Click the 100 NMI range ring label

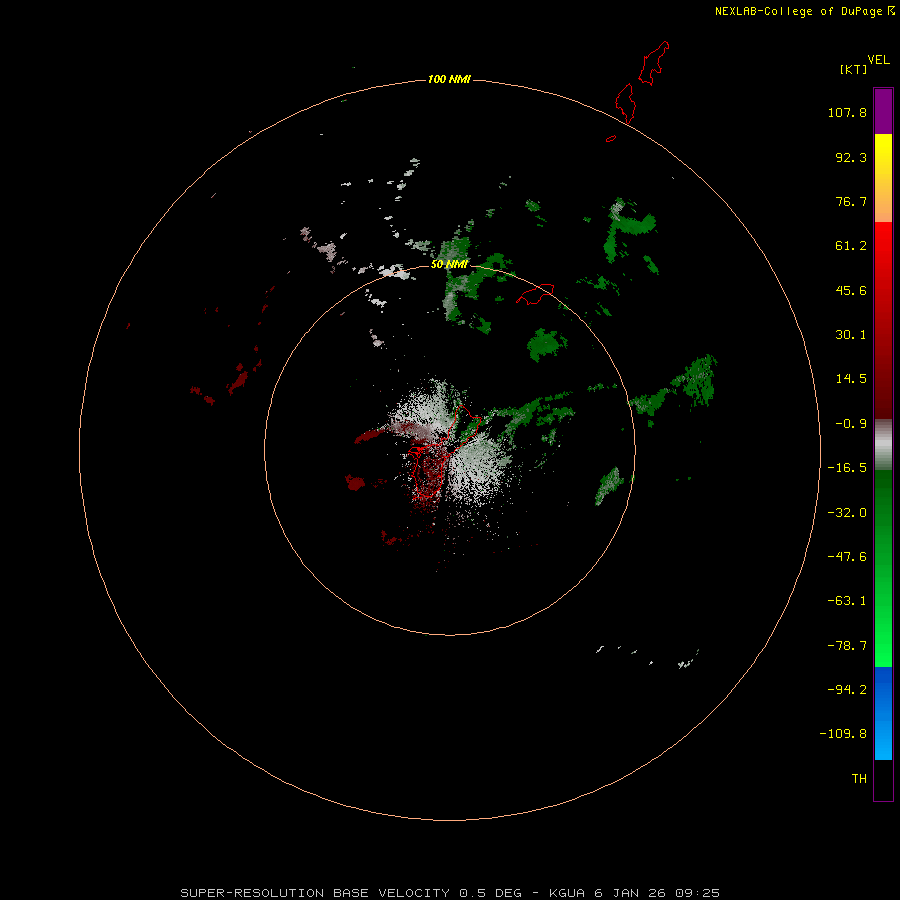[449, 79]
